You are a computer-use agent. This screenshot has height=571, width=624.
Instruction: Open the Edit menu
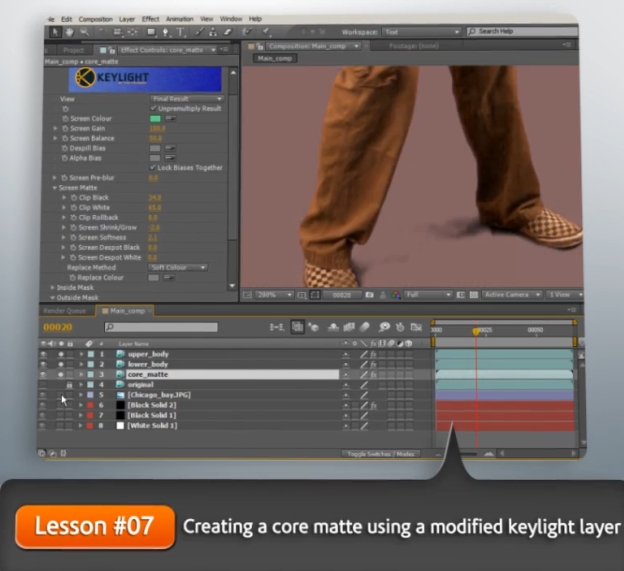tap(66, 19)
